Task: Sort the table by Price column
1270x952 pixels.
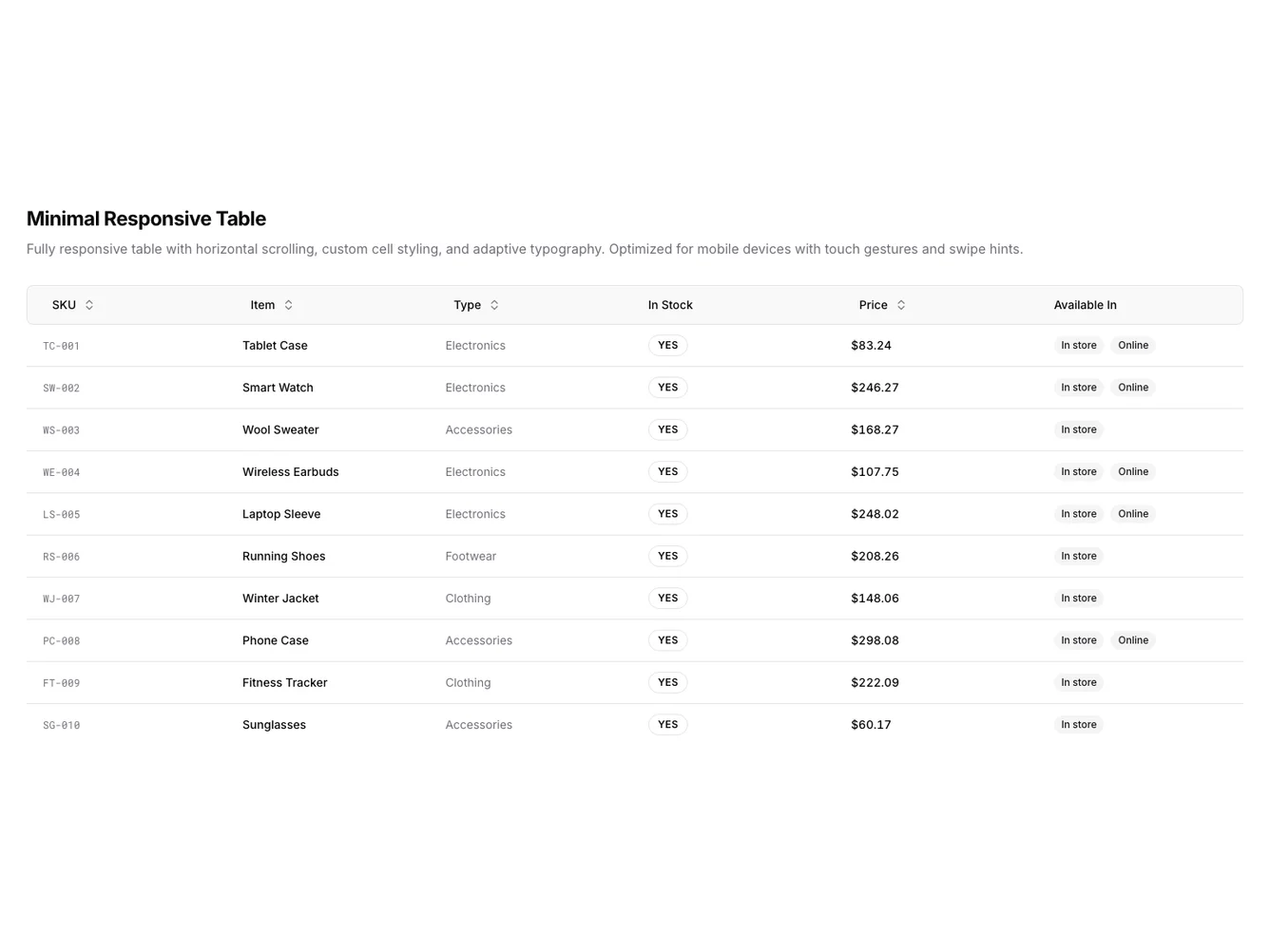Action: click(x=873, y=304)
